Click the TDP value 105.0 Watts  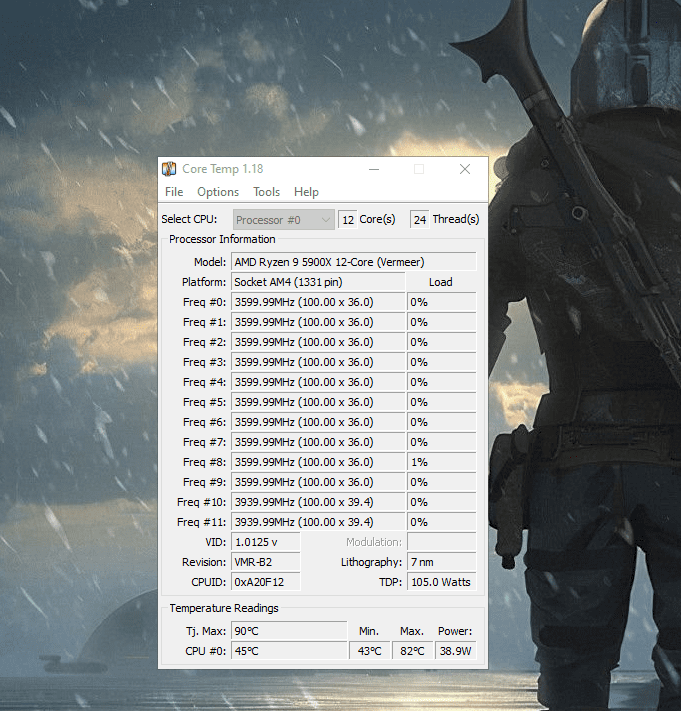442,582
